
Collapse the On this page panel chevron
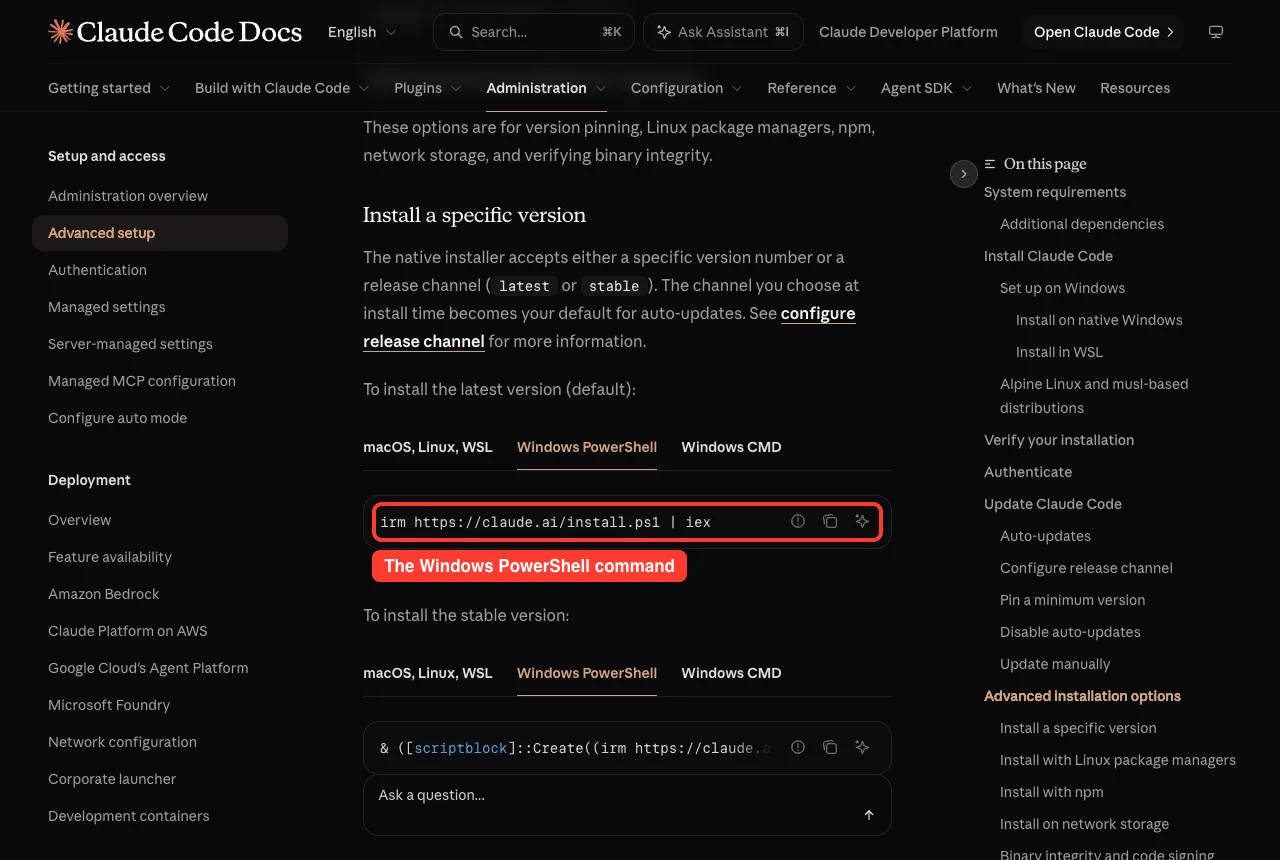point(963,174)
